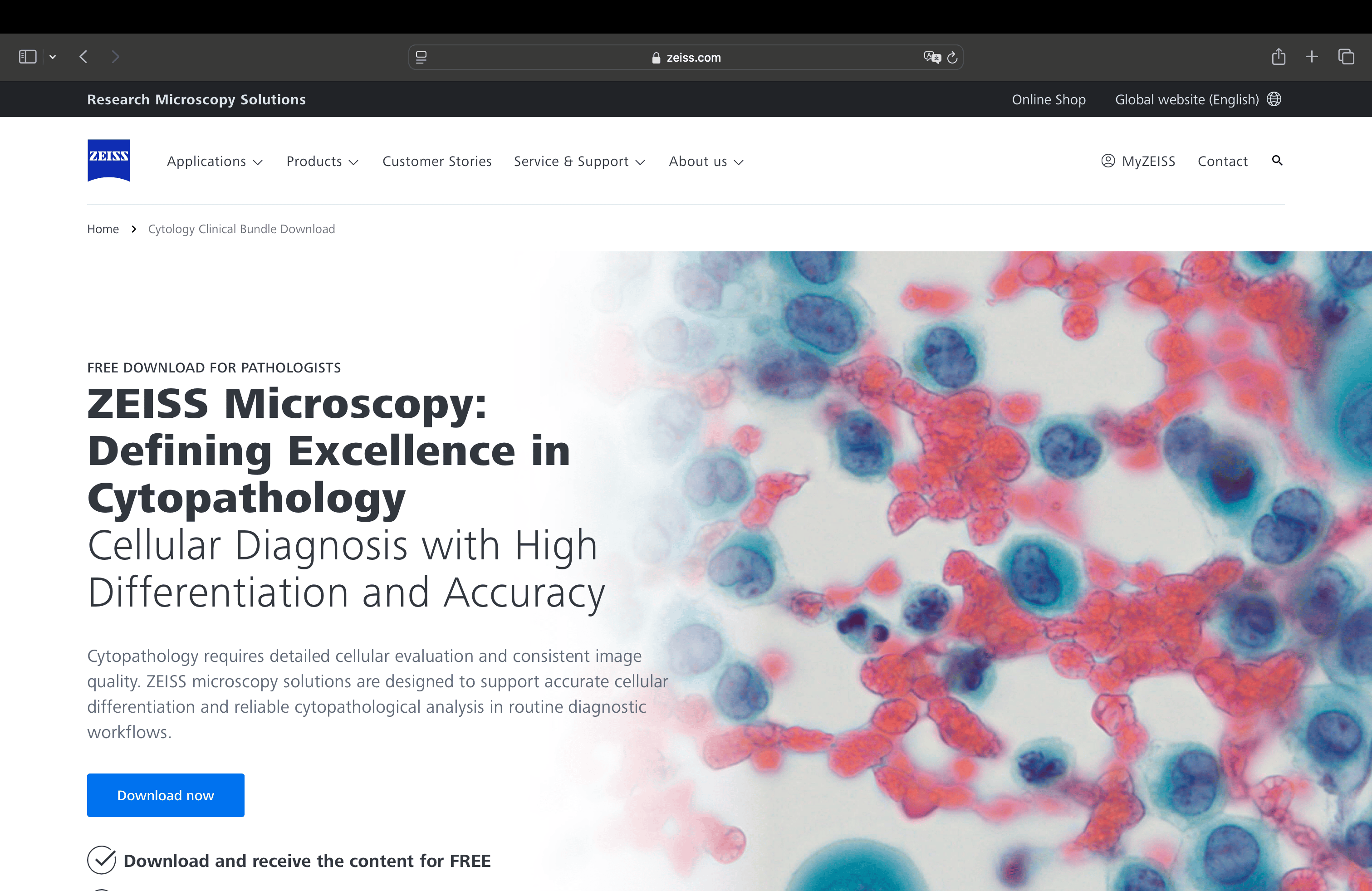The width and height of the screenshot is (1372, 891).
Task: Expand the About us menu
Action: point(706,162)
